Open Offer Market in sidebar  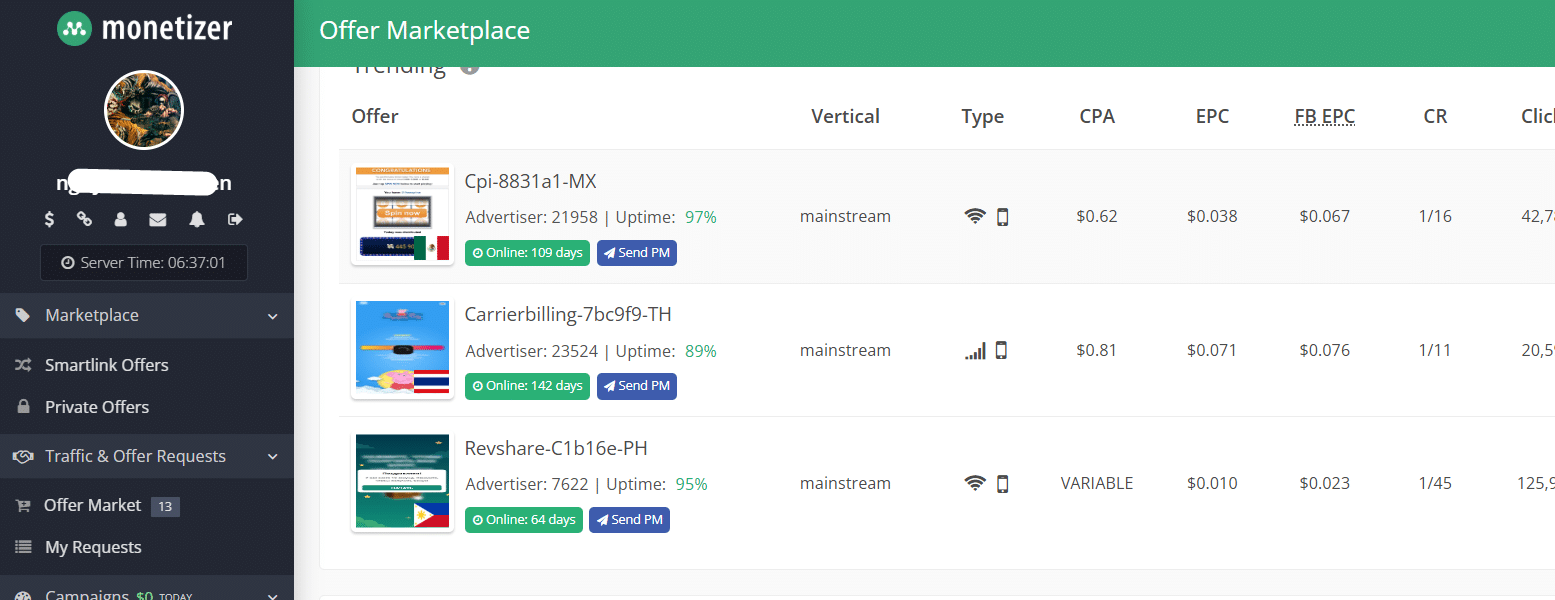[92, 505]
